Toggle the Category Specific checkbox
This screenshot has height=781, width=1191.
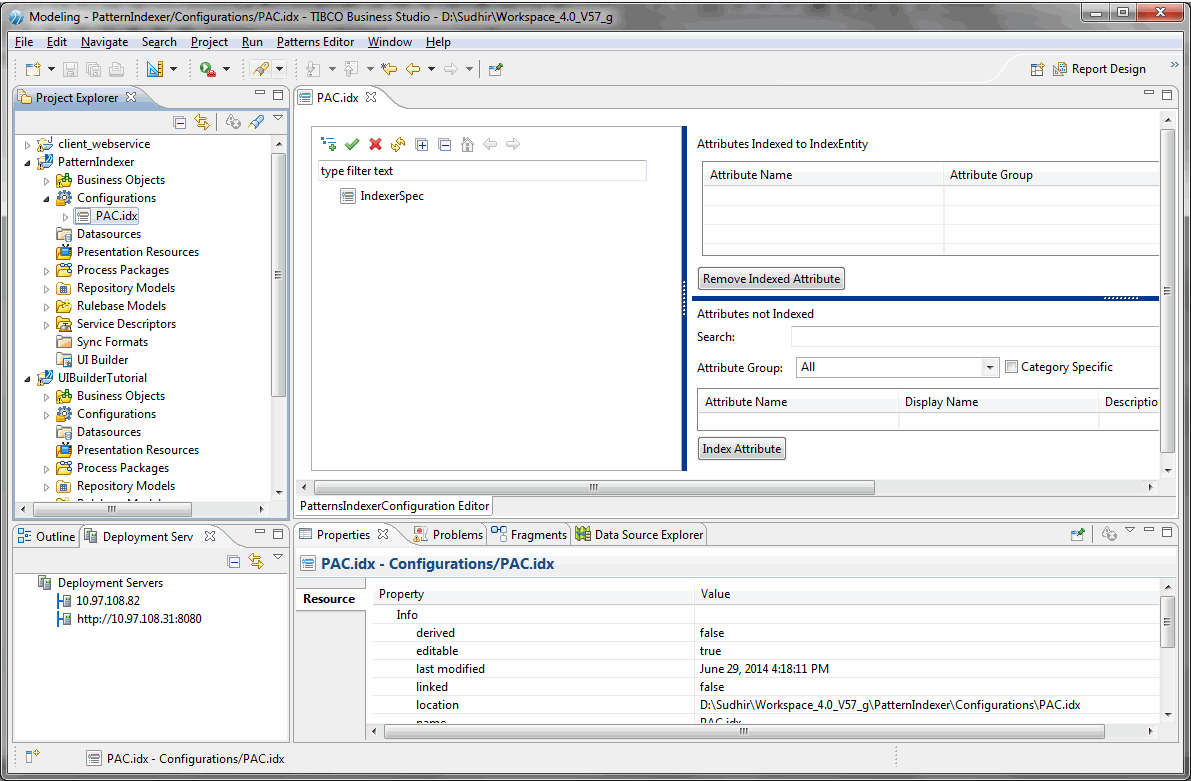tap(1011, 367)
